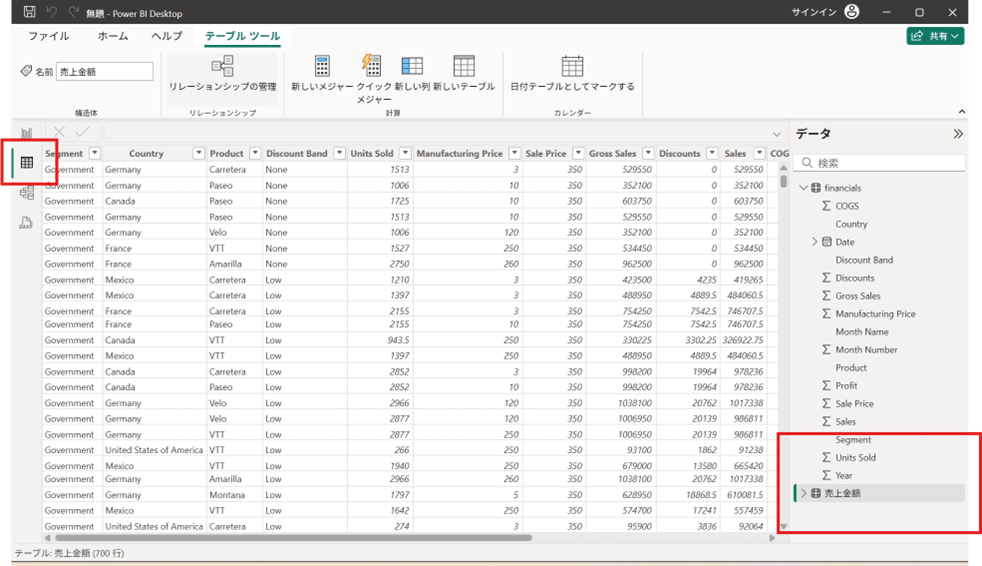Click the サインイン sign-in link
982x566 pixels.
point(814,12)
